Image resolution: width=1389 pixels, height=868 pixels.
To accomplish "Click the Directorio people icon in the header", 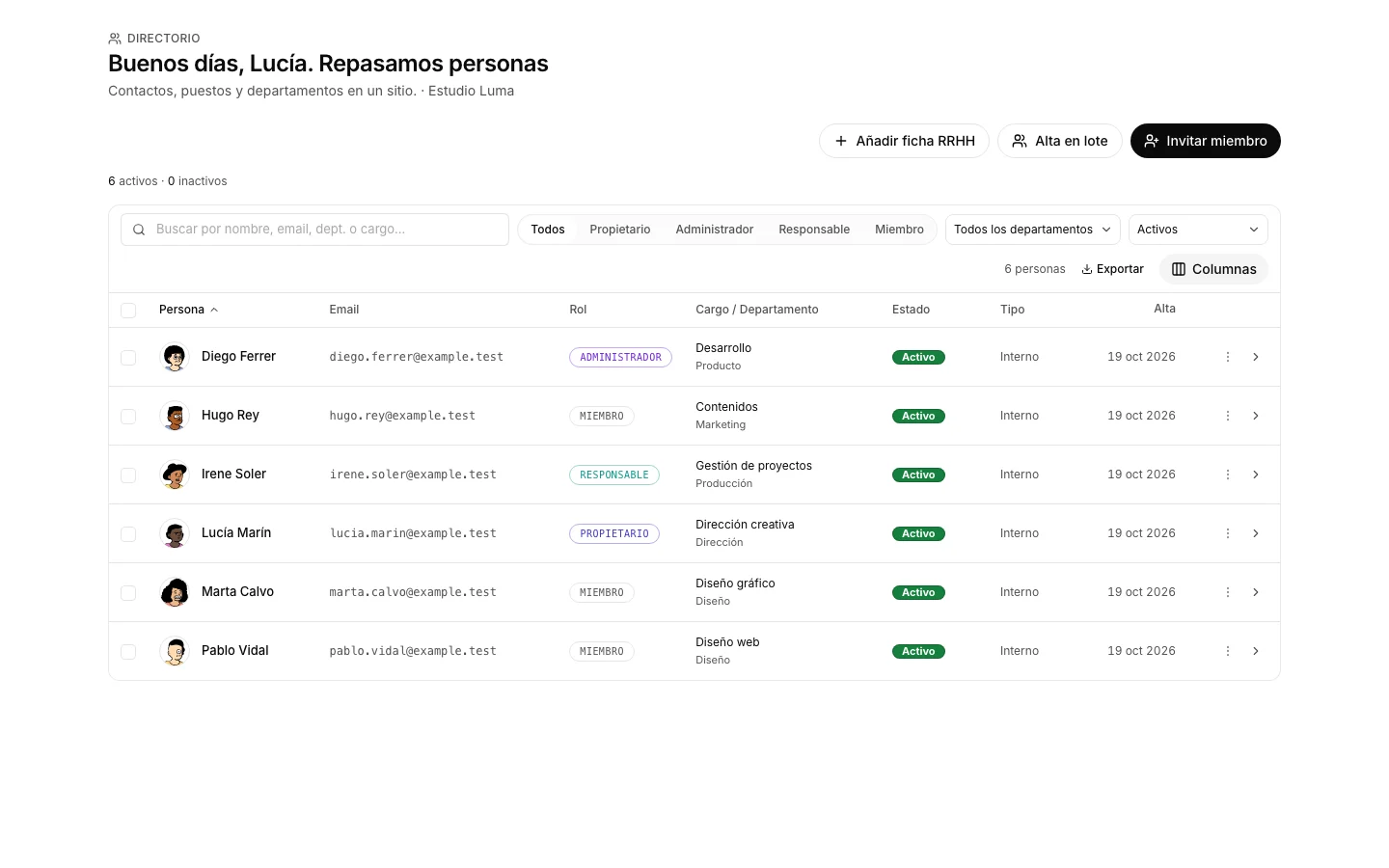I will (115, 39).
